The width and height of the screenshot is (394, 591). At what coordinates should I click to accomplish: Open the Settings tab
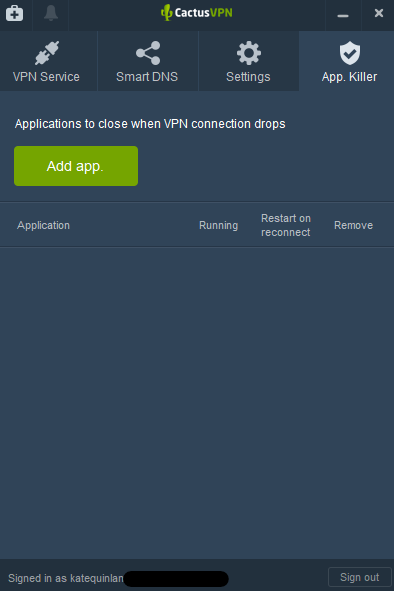(x=248, y=61)
